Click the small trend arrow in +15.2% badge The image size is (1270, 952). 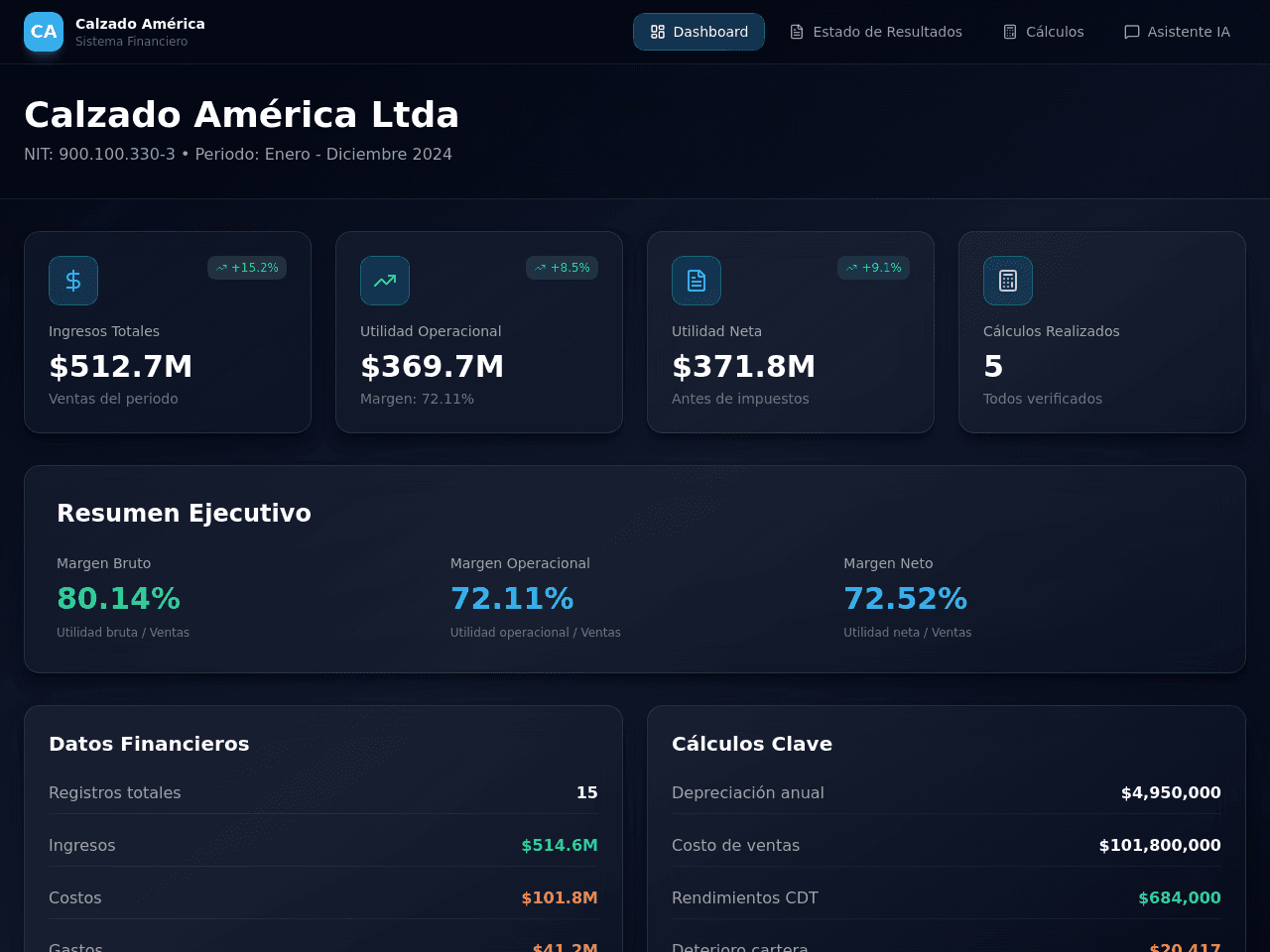click(x=221, y=268)
